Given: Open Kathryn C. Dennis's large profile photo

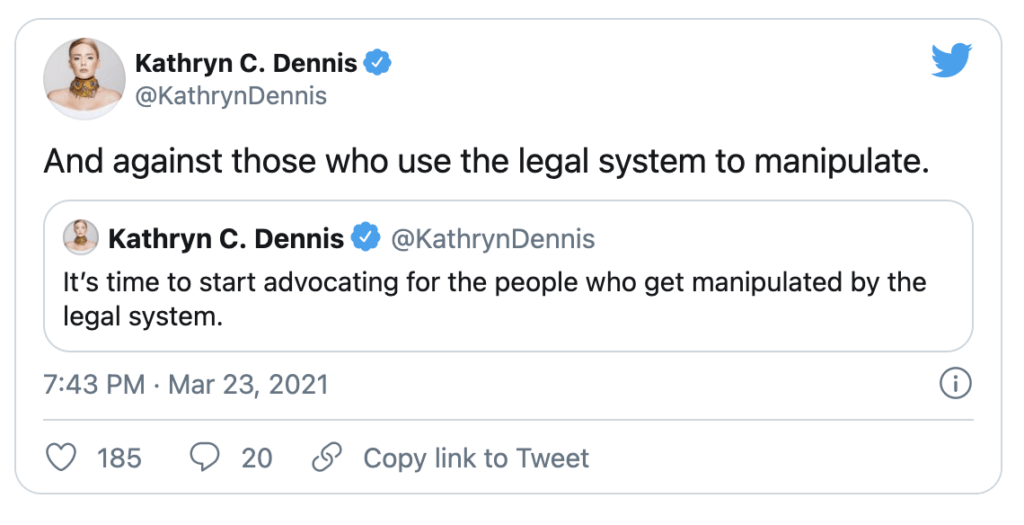Looking at the screenshot, I should click(x=84, y=78).
